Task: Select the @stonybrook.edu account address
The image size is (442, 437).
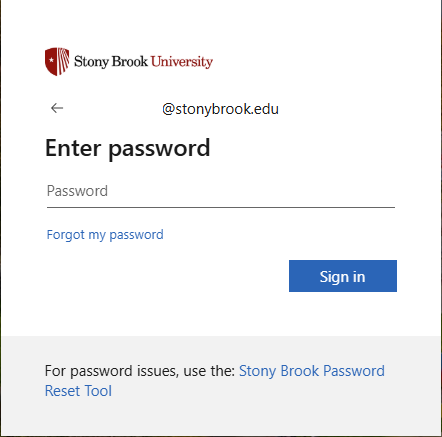Action: (220, 109)
